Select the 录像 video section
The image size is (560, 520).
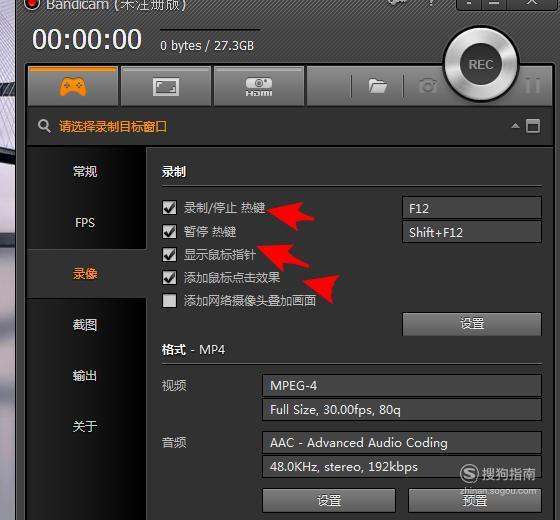85,274
